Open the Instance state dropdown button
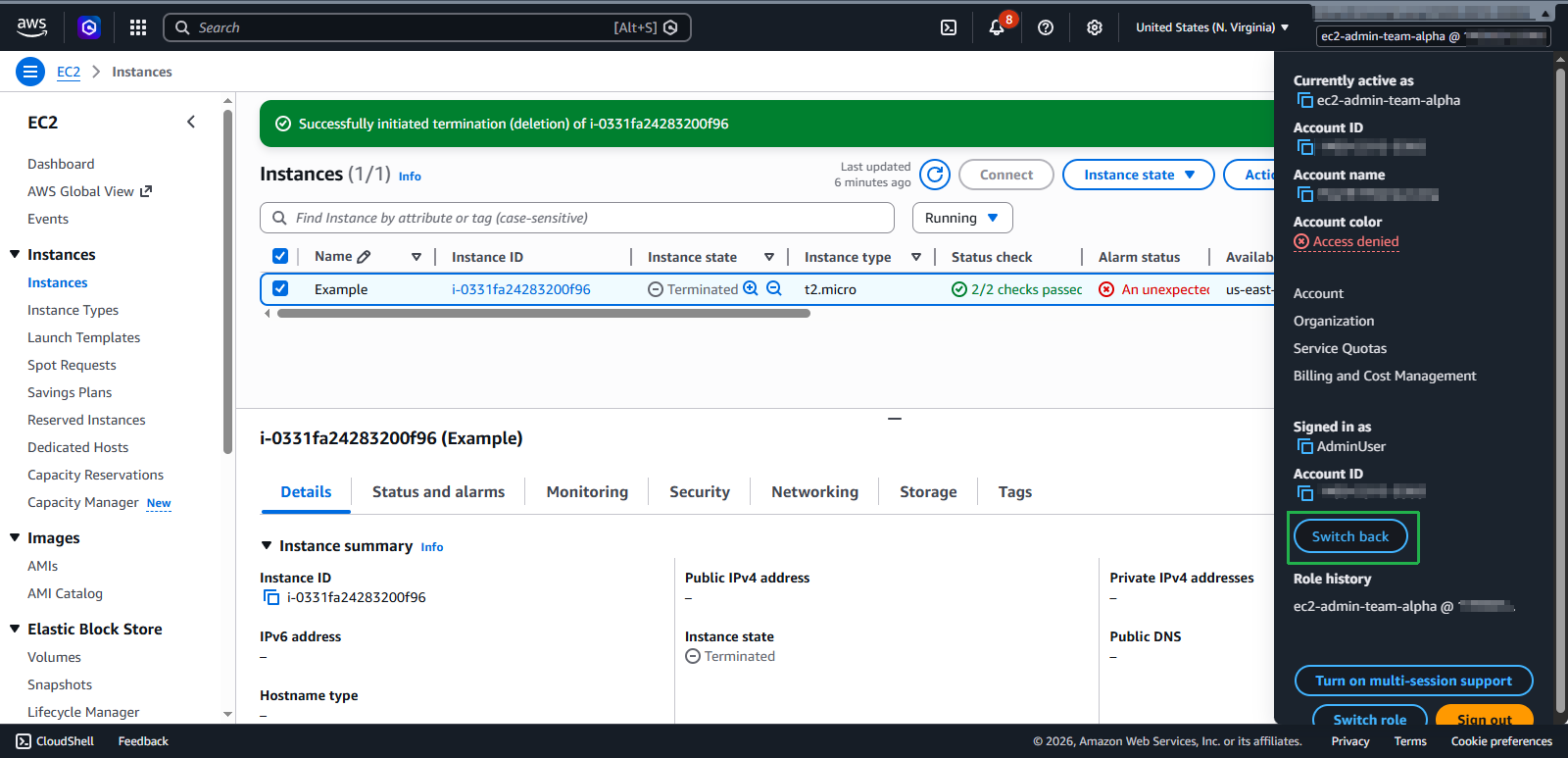The image size is (1568, 758). [x=1139, y=175]
